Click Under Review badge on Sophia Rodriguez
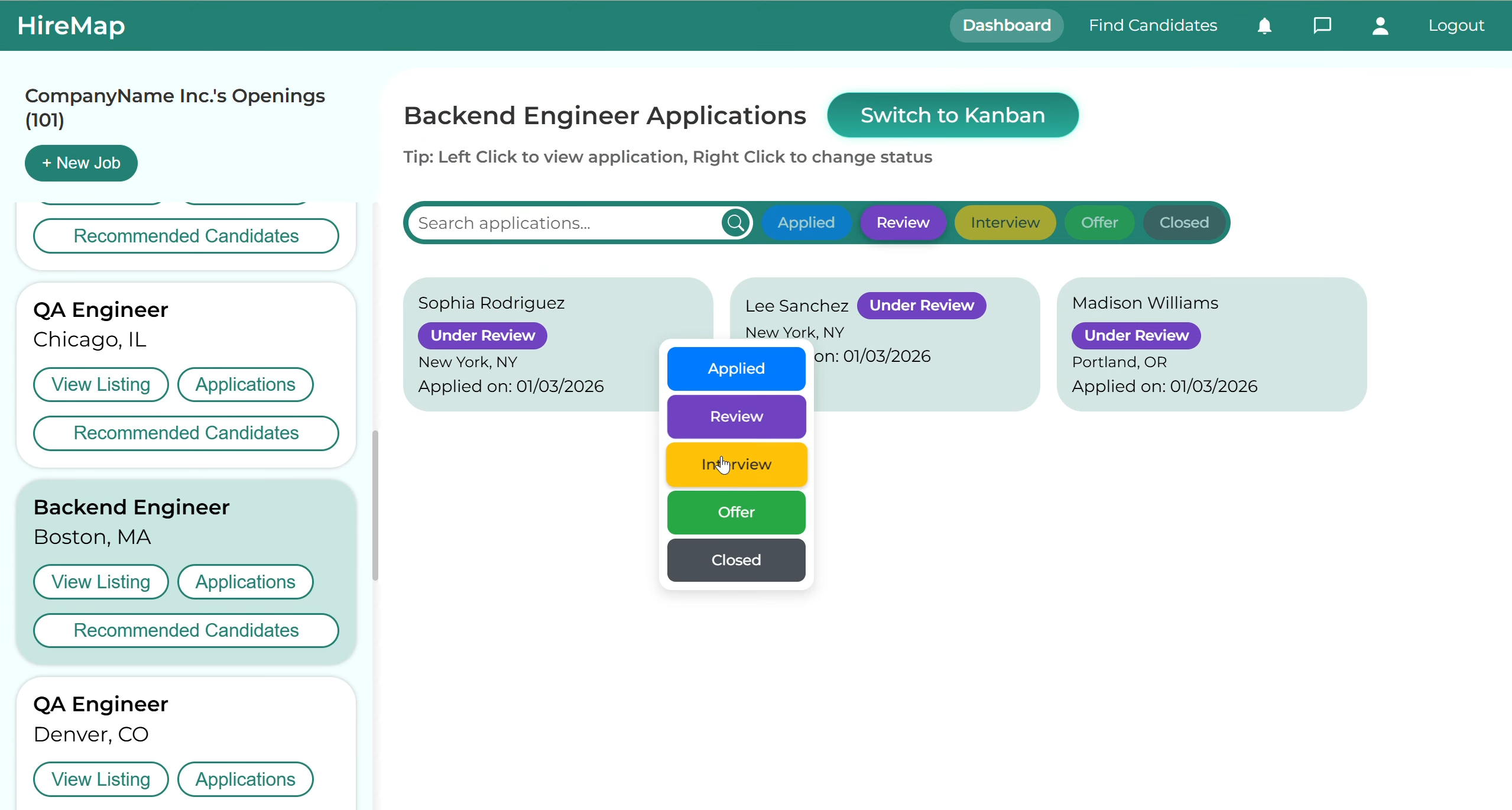This screenshot has height=810, width=1512. click(x=483, y=336)
